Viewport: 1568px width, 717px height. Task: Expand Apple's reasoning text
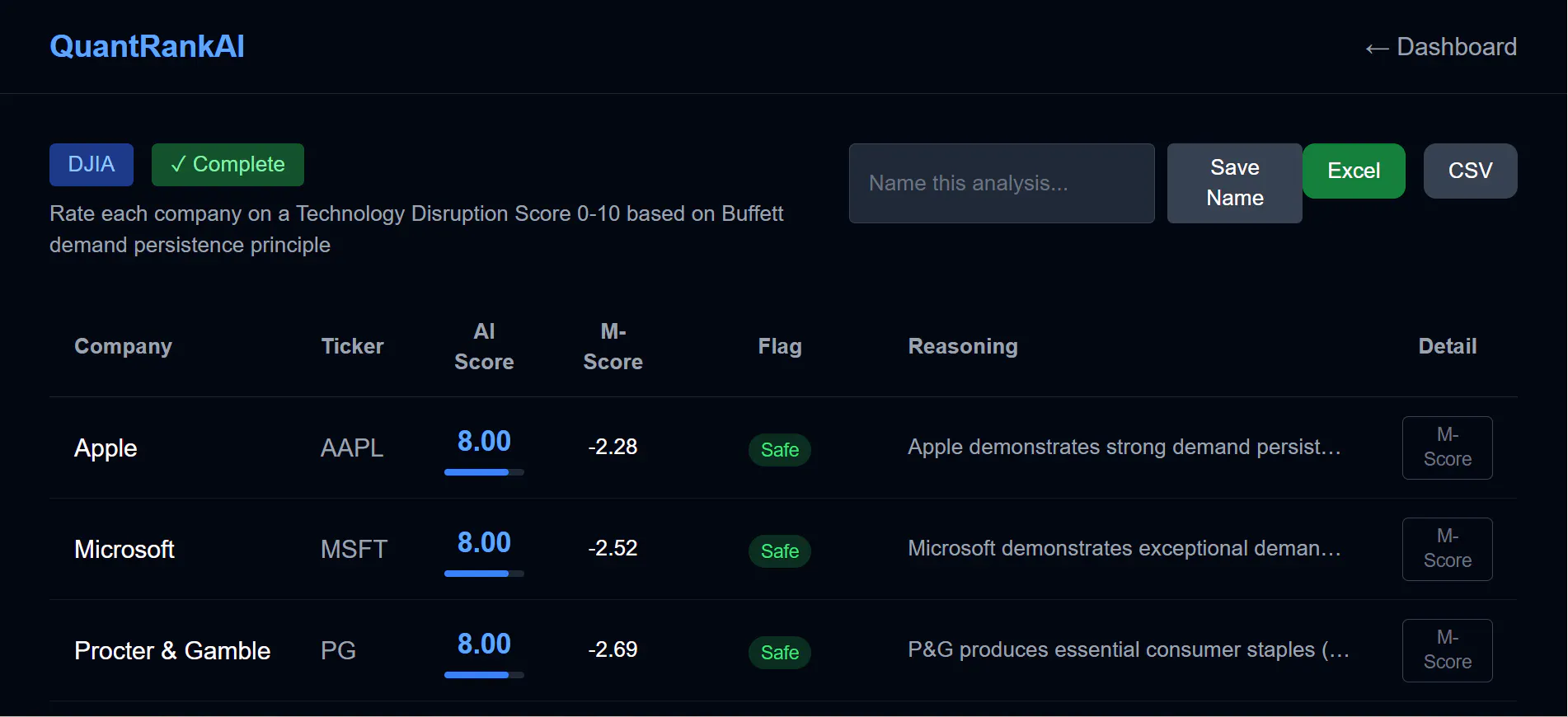[1124, 447]
